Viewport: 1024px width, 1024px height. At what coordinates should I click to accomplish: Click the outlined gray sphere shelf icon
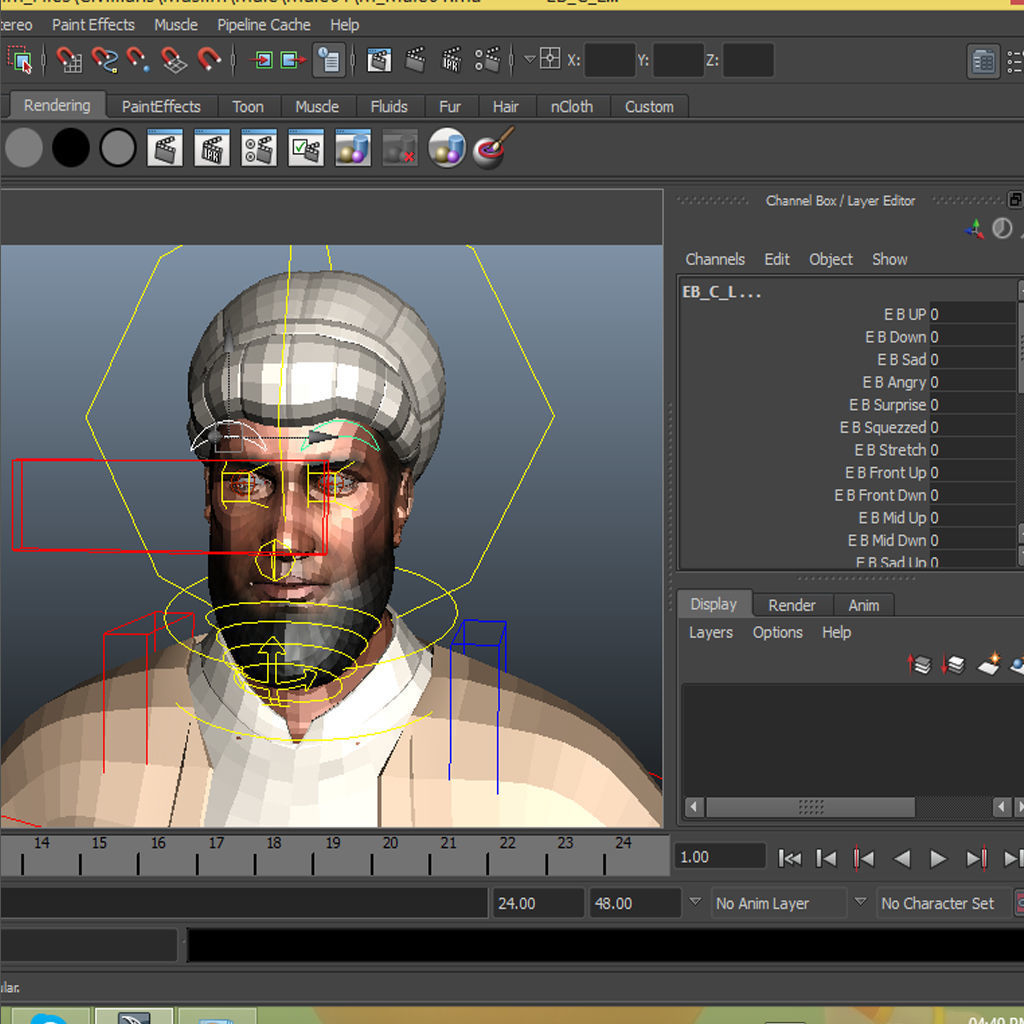click(118, 148)
